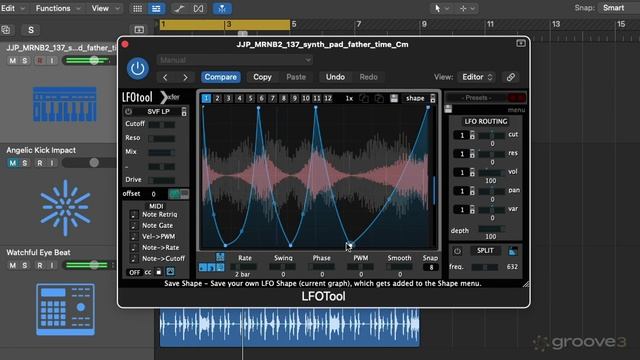Image resolution: width=640 pixels, height=360 pixels.
Task: Adjust the Cutoff slider
Action: coord(162,124)
